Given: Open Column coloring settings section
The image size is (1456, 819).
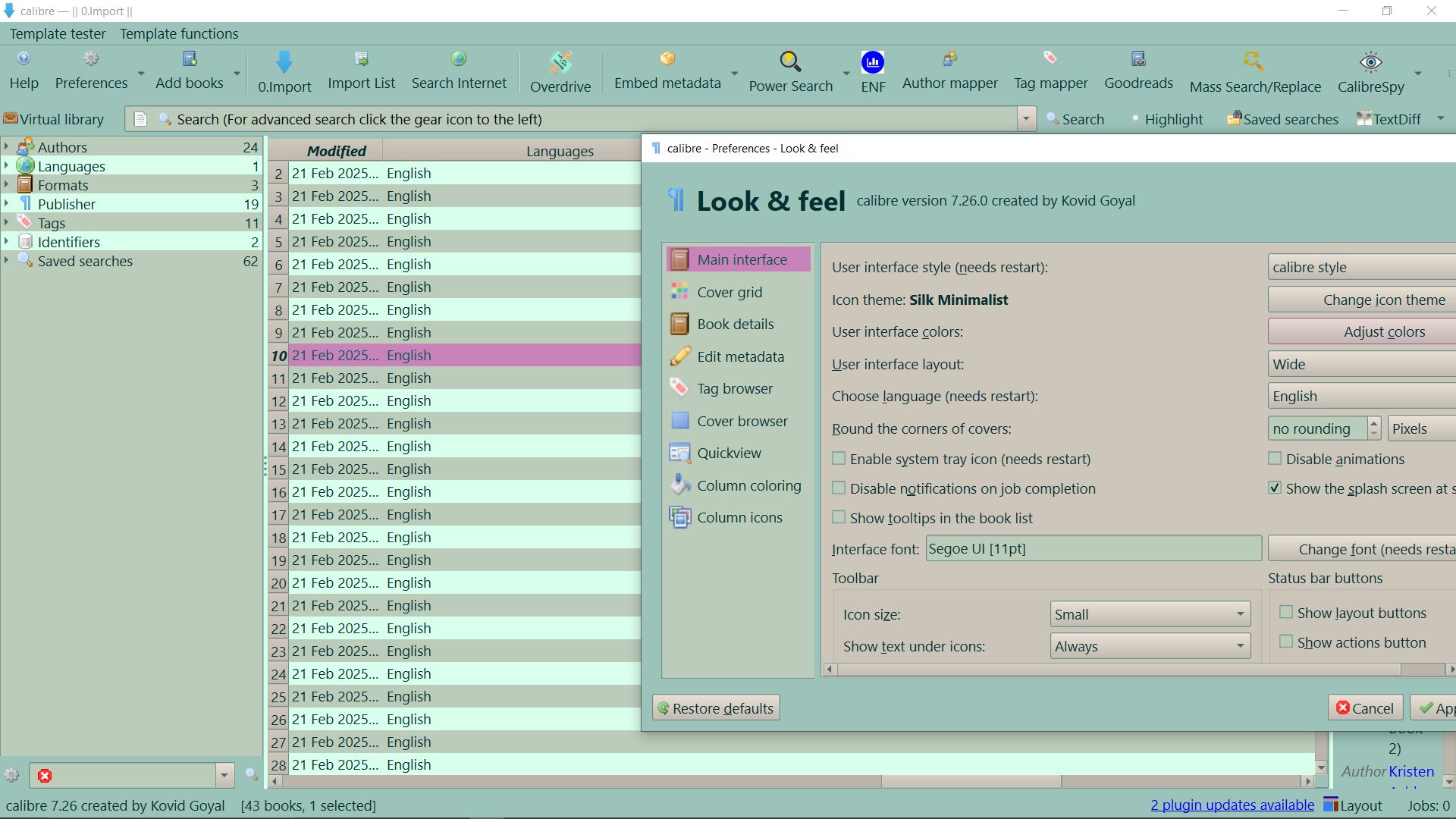Looking at the screenshot, I should (738, 485).
